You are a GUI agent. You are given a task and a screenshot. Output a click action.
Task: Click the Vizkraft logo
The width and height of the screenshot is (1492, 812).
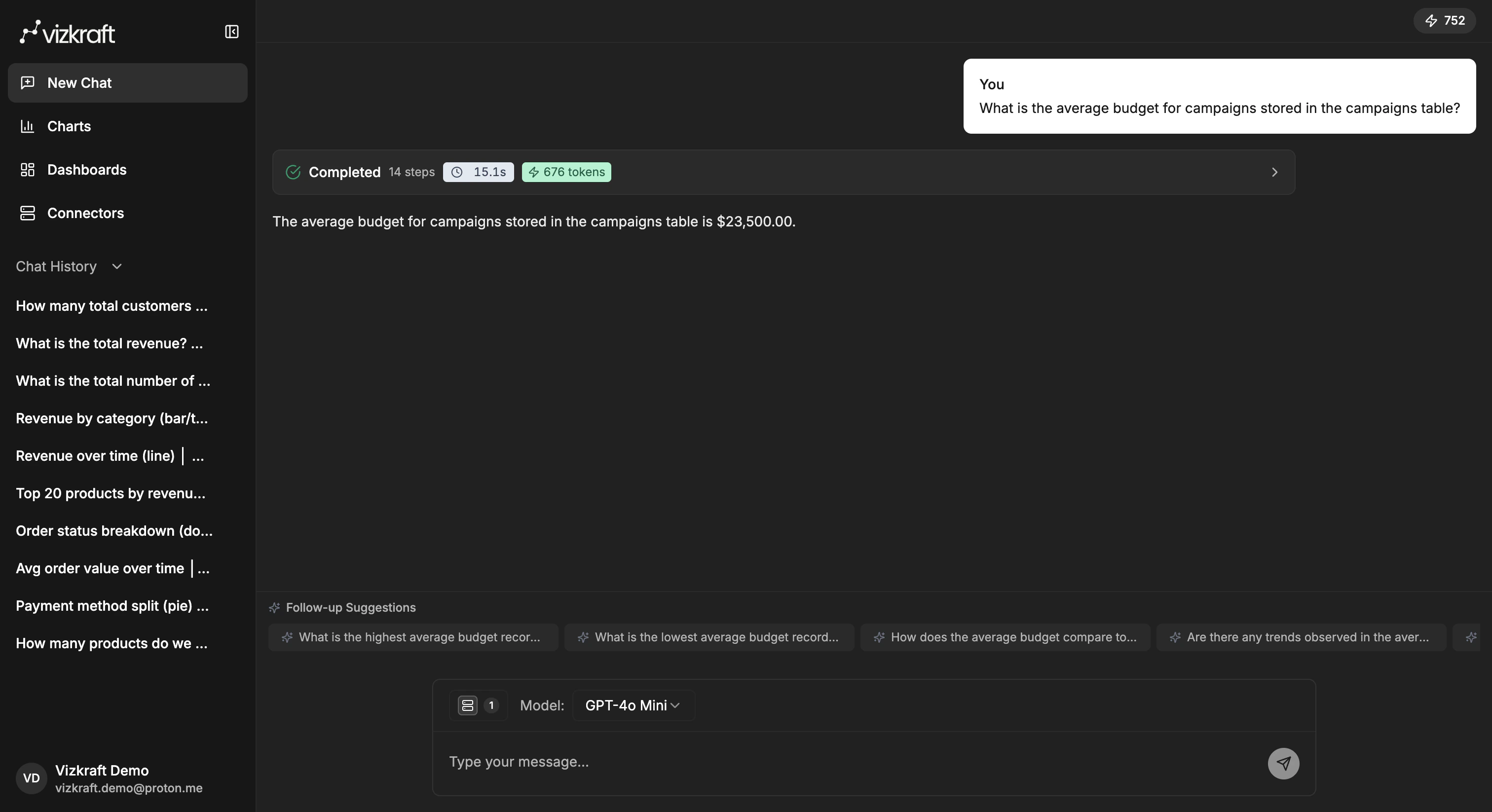click(67, 32)
